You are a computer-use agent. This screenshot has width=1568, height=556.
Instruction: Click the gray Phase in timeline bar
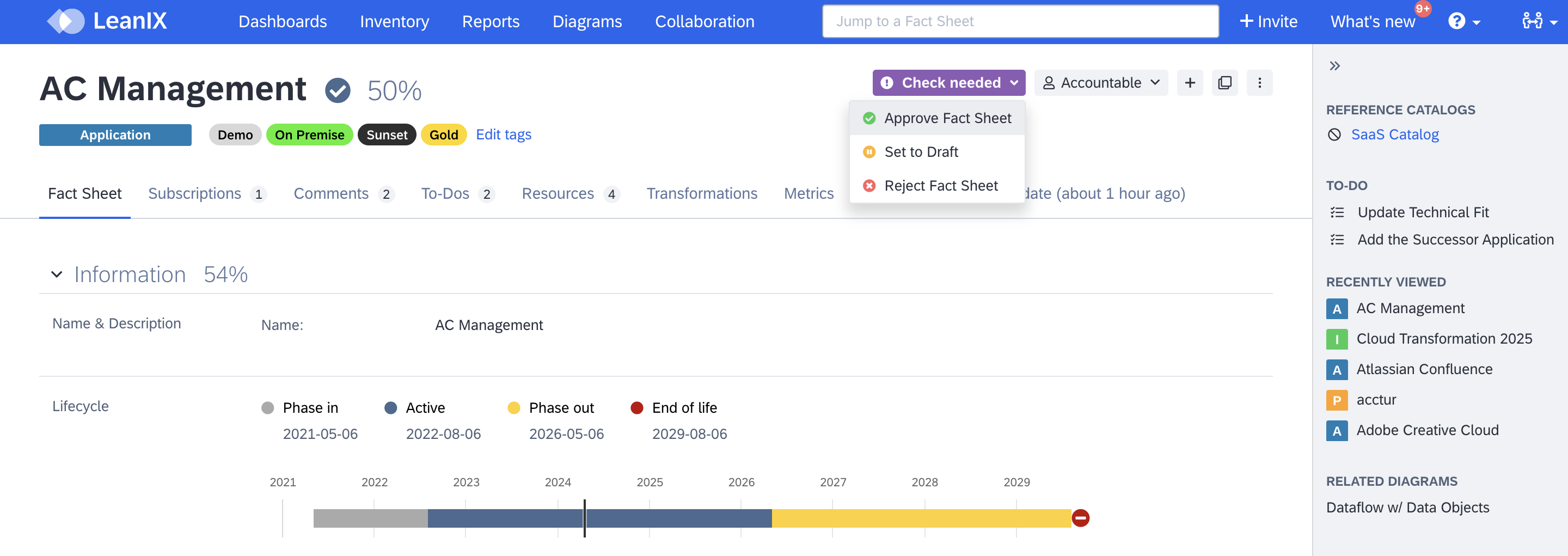[370, 518]
